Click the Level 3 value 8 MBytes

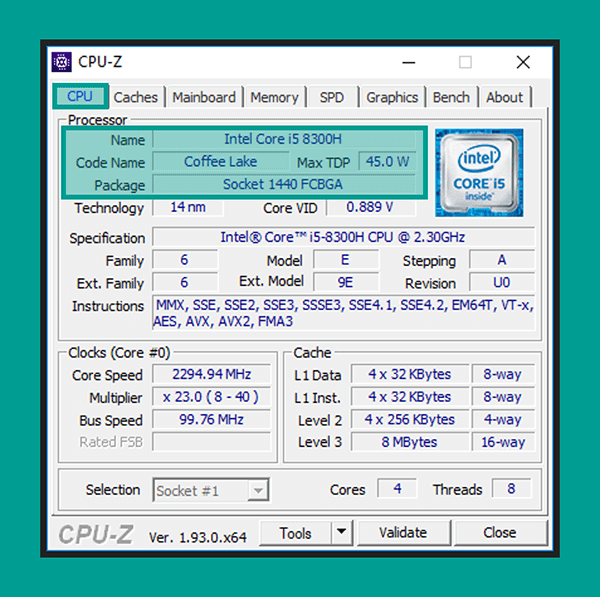coord(410,442)
